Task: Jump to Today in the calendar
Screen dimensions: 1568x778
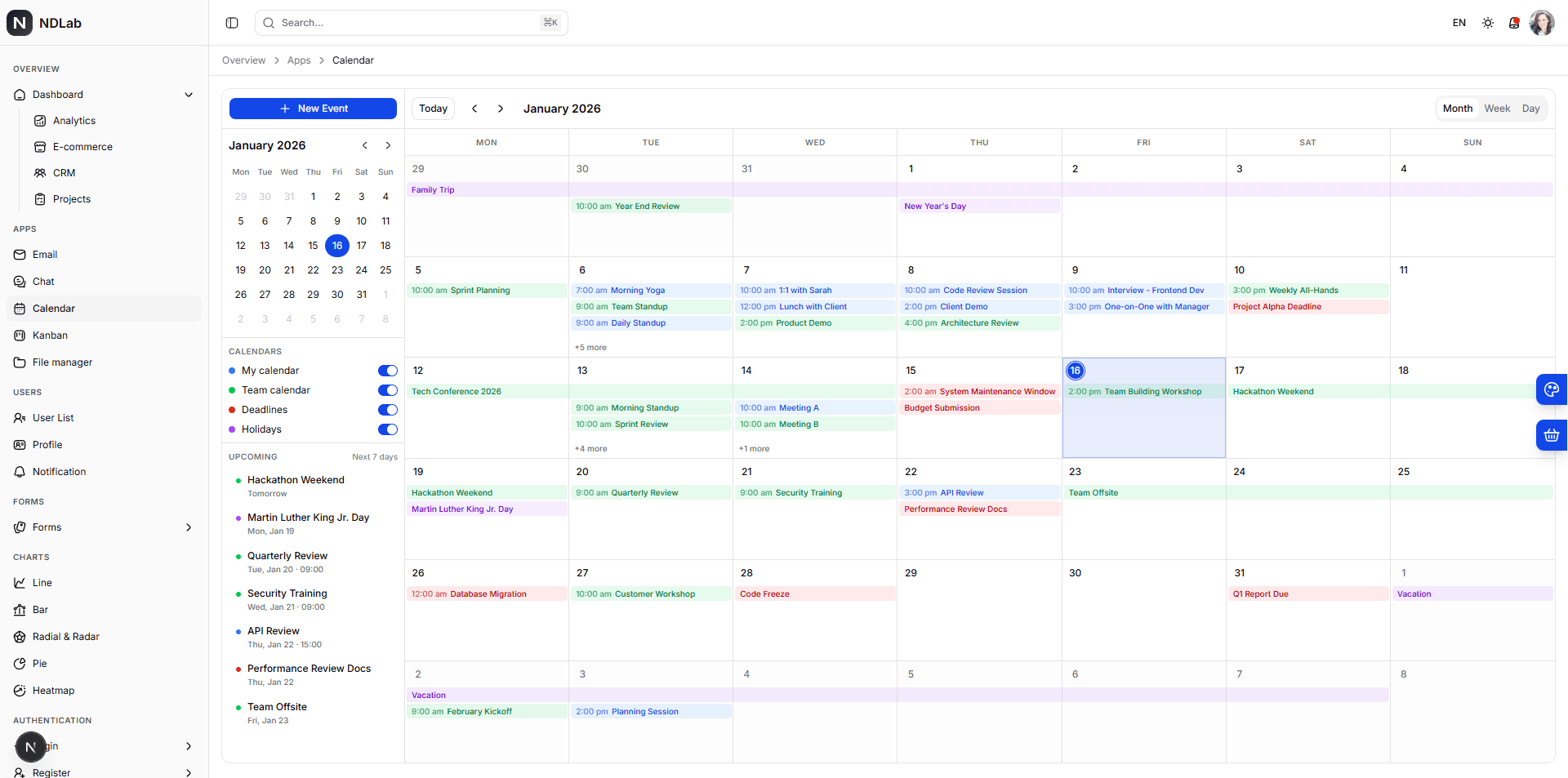Action: point(433,108)
